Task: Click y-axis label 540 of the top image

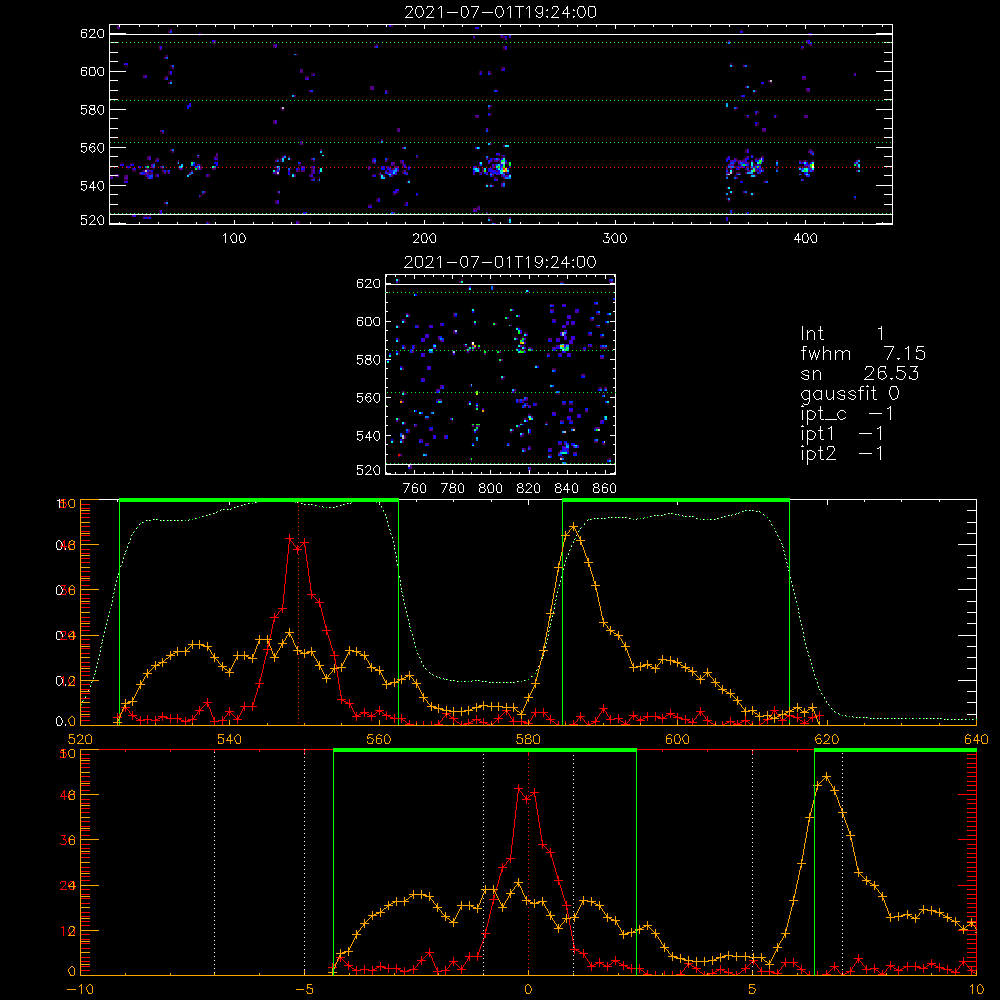Action: click(x=92, y=186)
